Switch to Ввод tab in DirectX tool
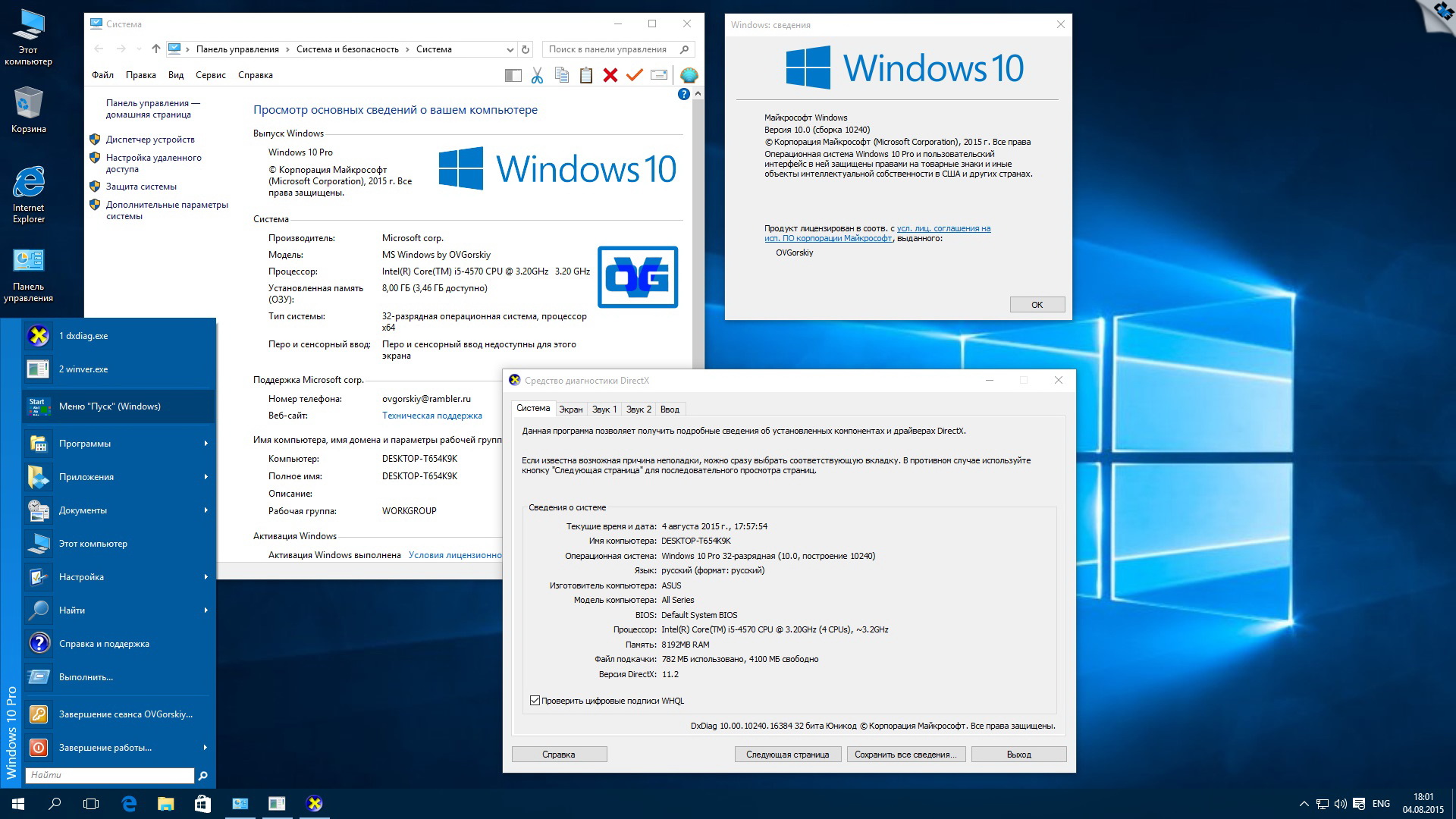Screen dimensions: 1456x819 [x=670, y=409]
